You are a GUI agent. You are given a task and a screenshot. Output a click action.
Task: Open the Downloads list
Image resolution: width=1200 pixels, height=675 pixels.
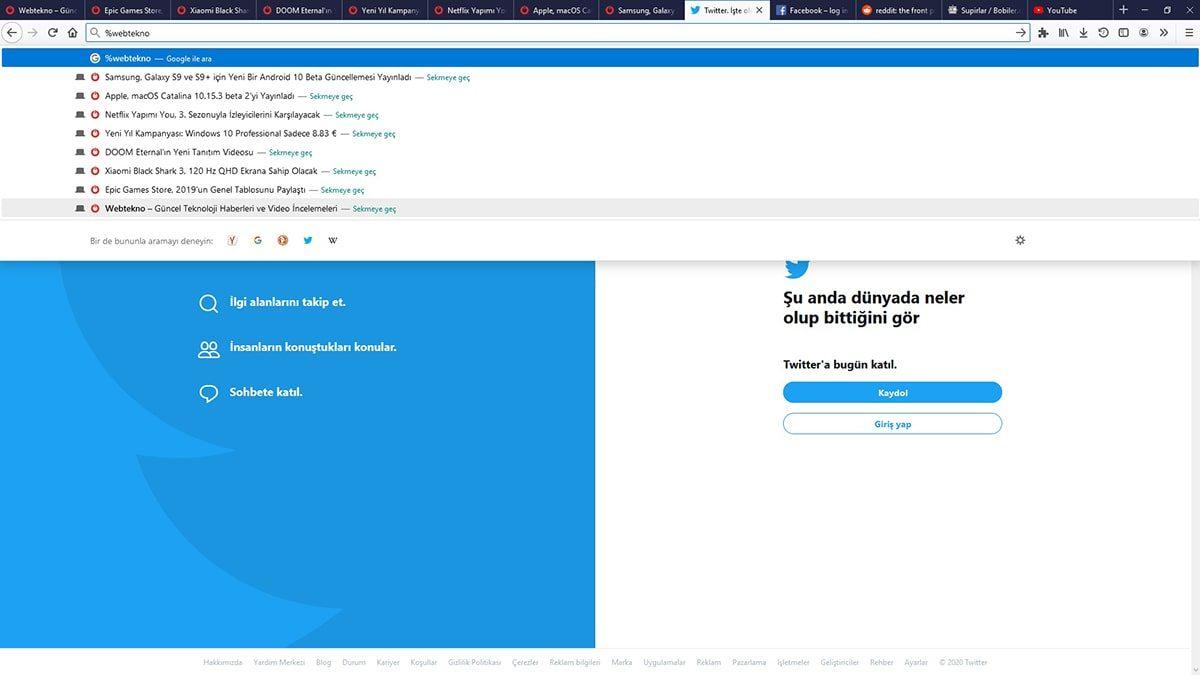coord(1083,32)
